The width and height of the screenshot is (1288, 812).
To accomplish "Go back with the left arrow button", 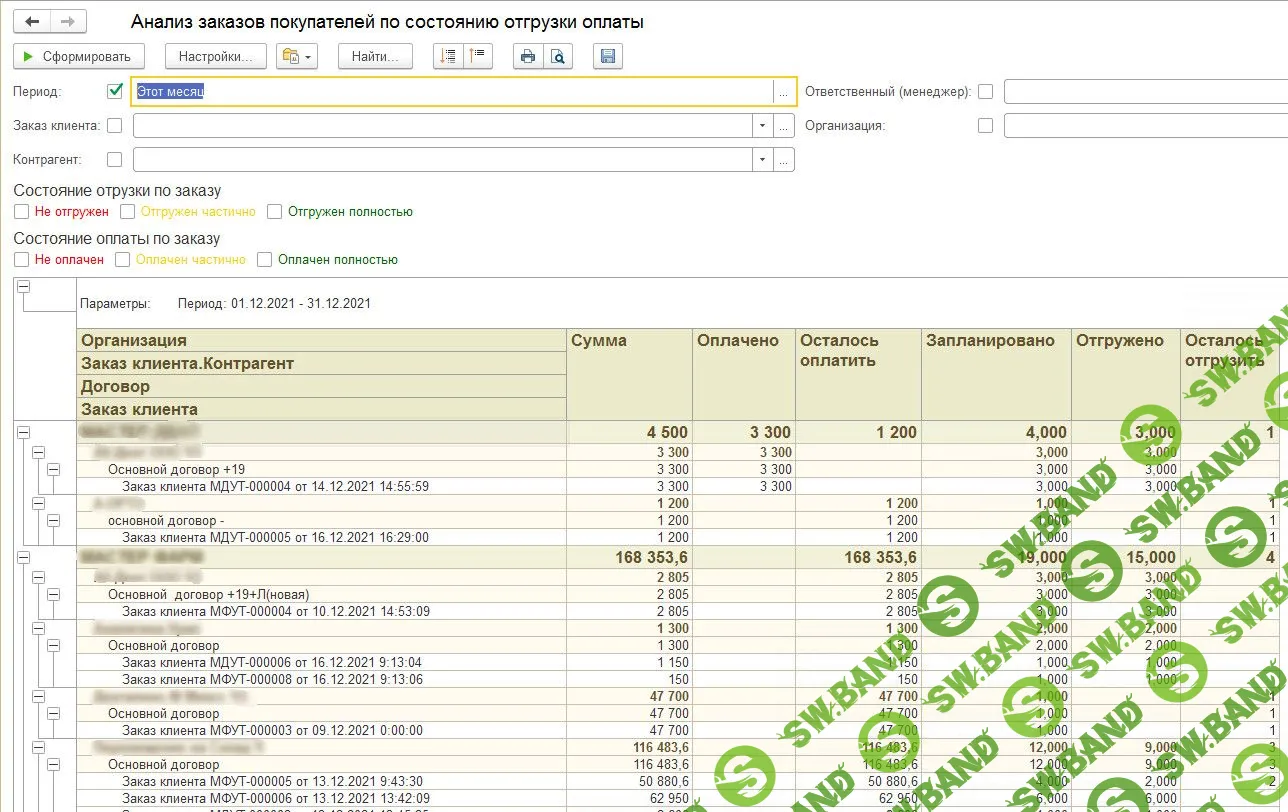I will pyautogui.click(x=31, y=21).
